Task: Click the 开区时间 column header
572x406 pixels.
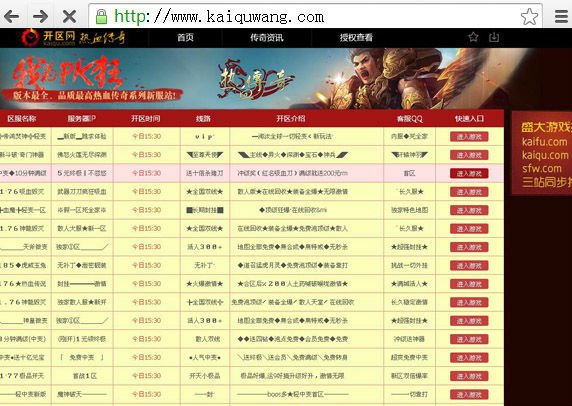Action: click(x=146, y=119)
